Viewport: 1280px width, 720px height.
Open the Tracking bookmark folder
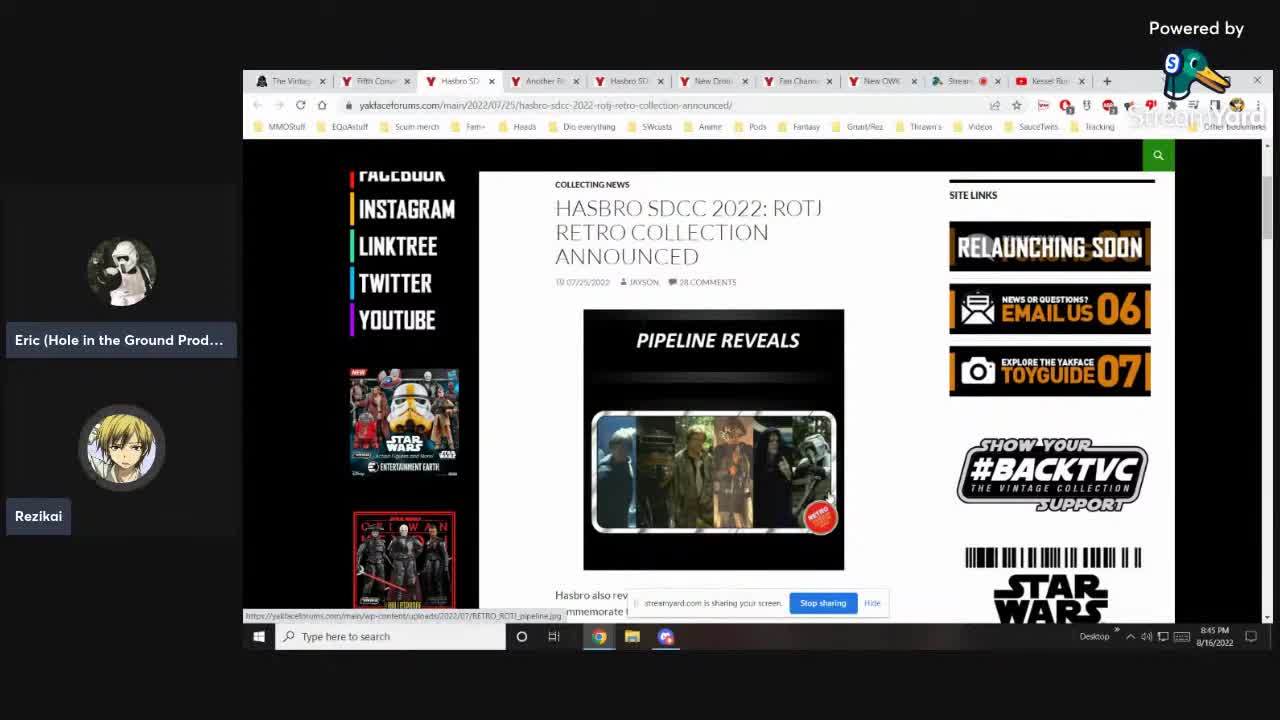coord(1092,127)
